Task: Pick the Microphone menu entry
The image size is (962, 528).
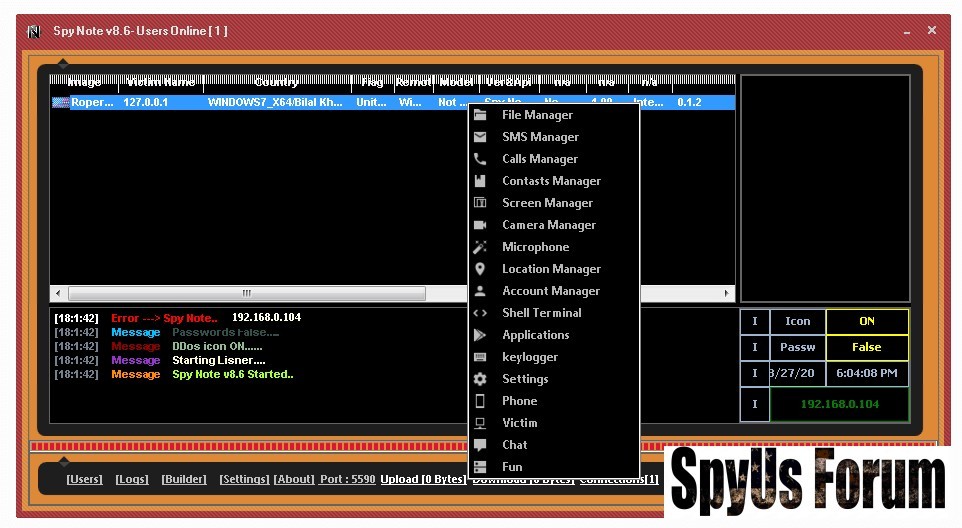Action: tap(535, 247)
